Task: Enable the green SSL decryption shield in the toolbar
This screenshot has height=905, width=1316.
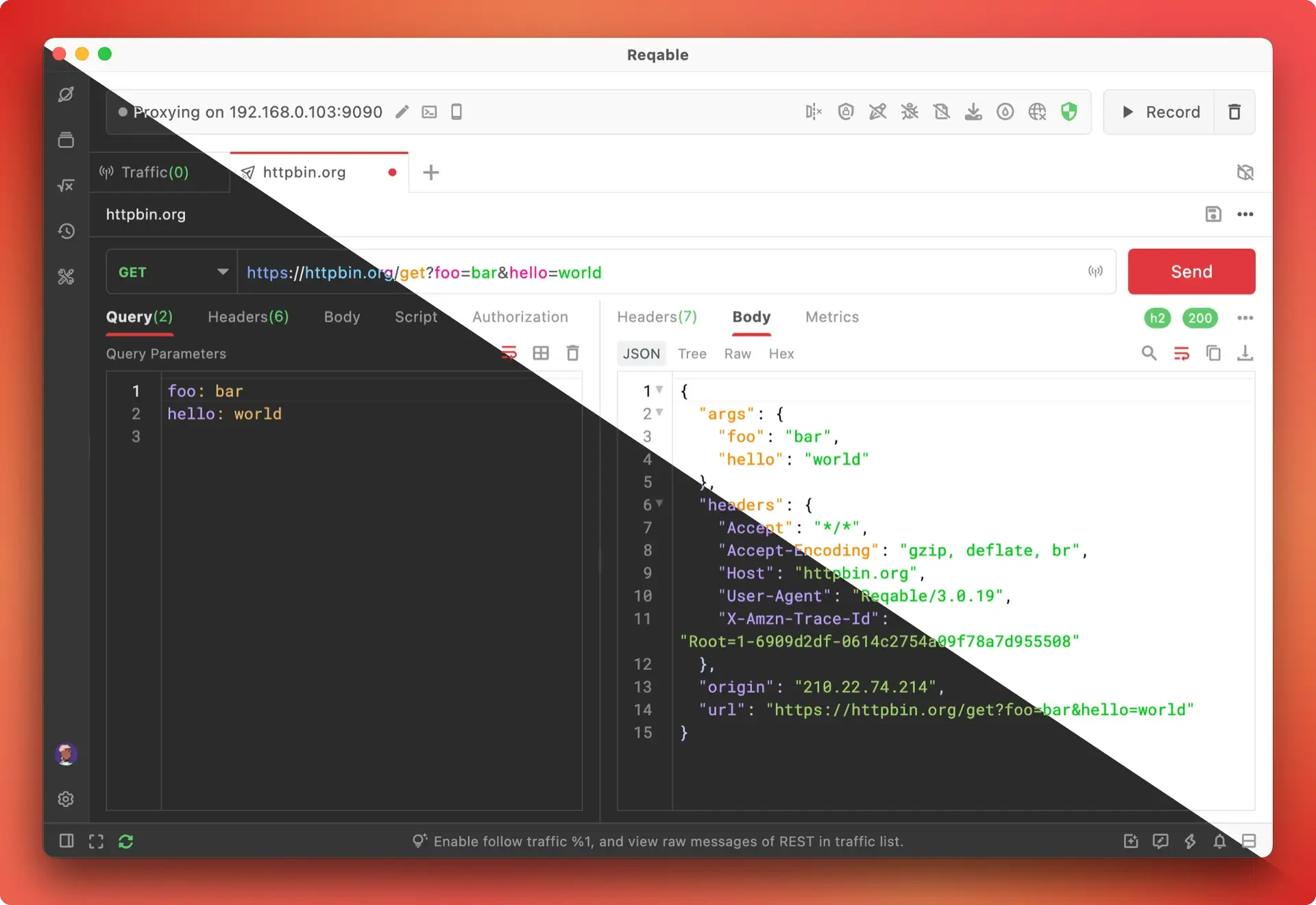Action: click(1070, 112)
